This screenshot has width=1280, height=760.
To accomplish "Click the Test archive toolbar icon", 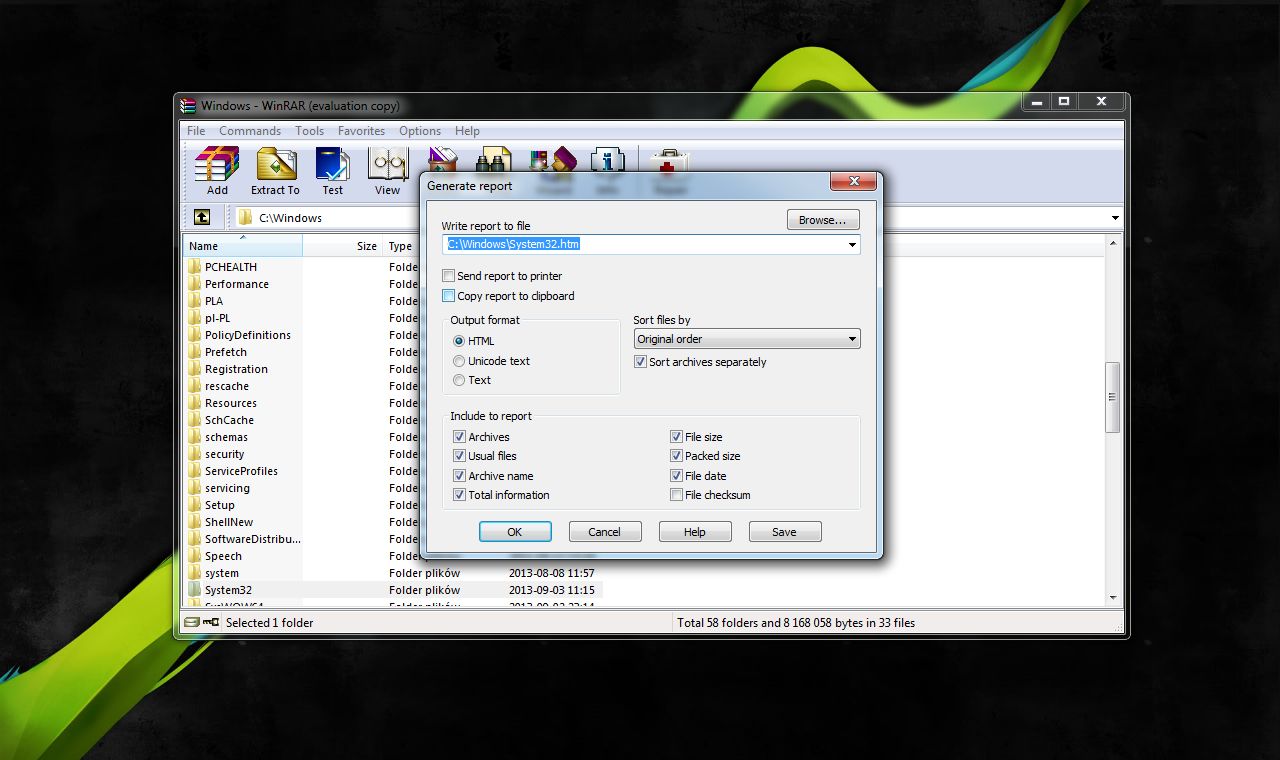I will pos(332,165).
